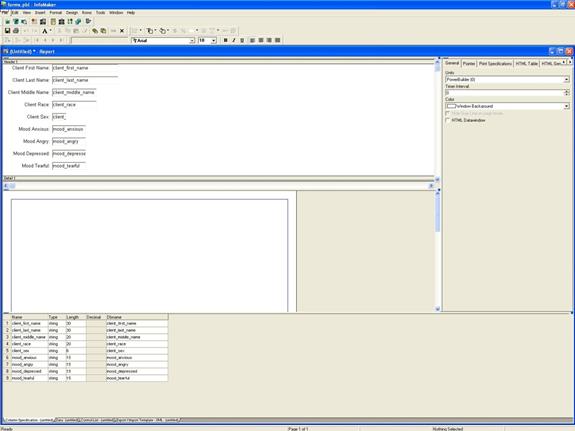Image resolution: width=575 pixels, height=431 pixels.
Task: Select the client_middle_name field in the design view
Action: (x=74, y=92)
